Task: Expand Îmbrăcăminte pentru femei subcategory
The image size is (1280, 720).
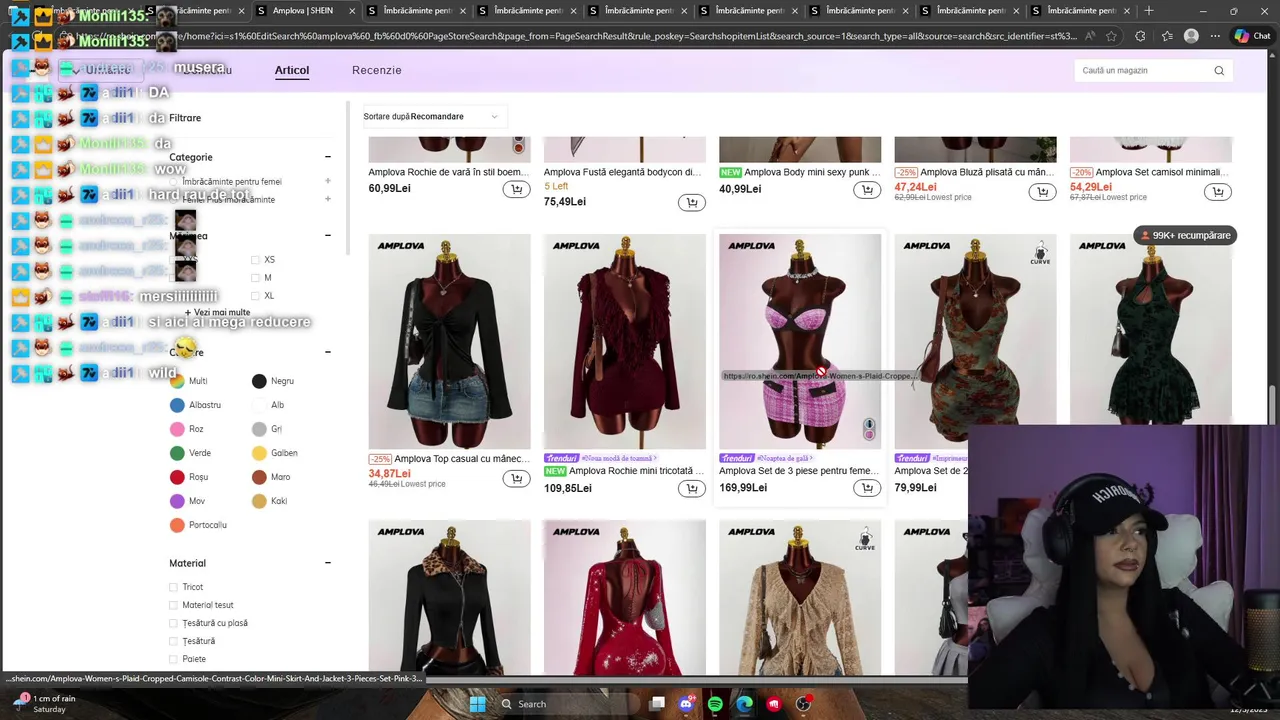Action: tap(327, 181)
